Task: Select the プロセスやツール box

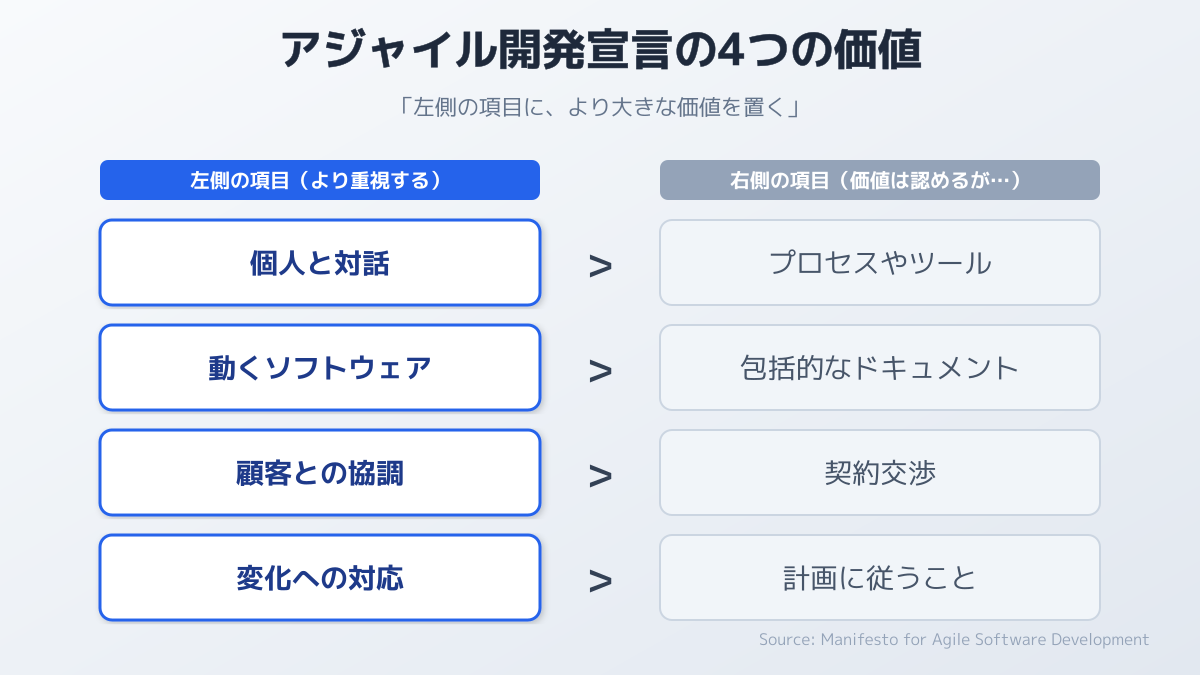Action: tap(880, 263)
